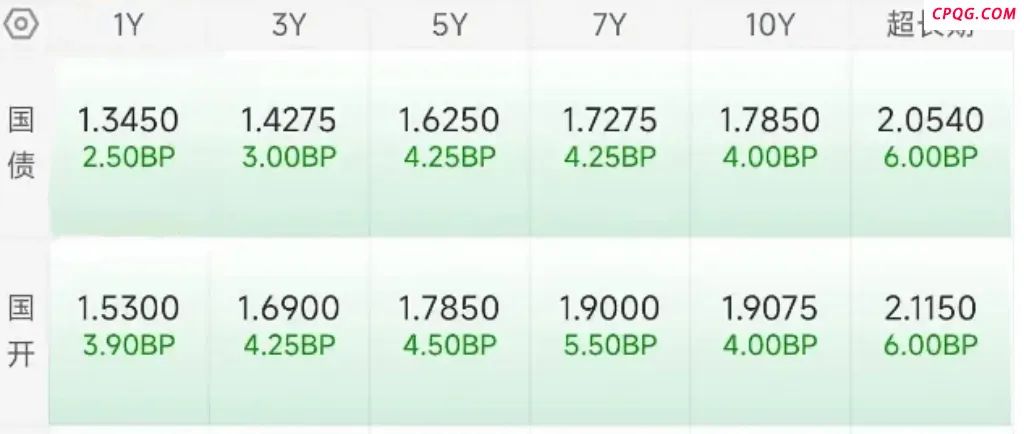Open the hexagon settings icon

[21, 24]
